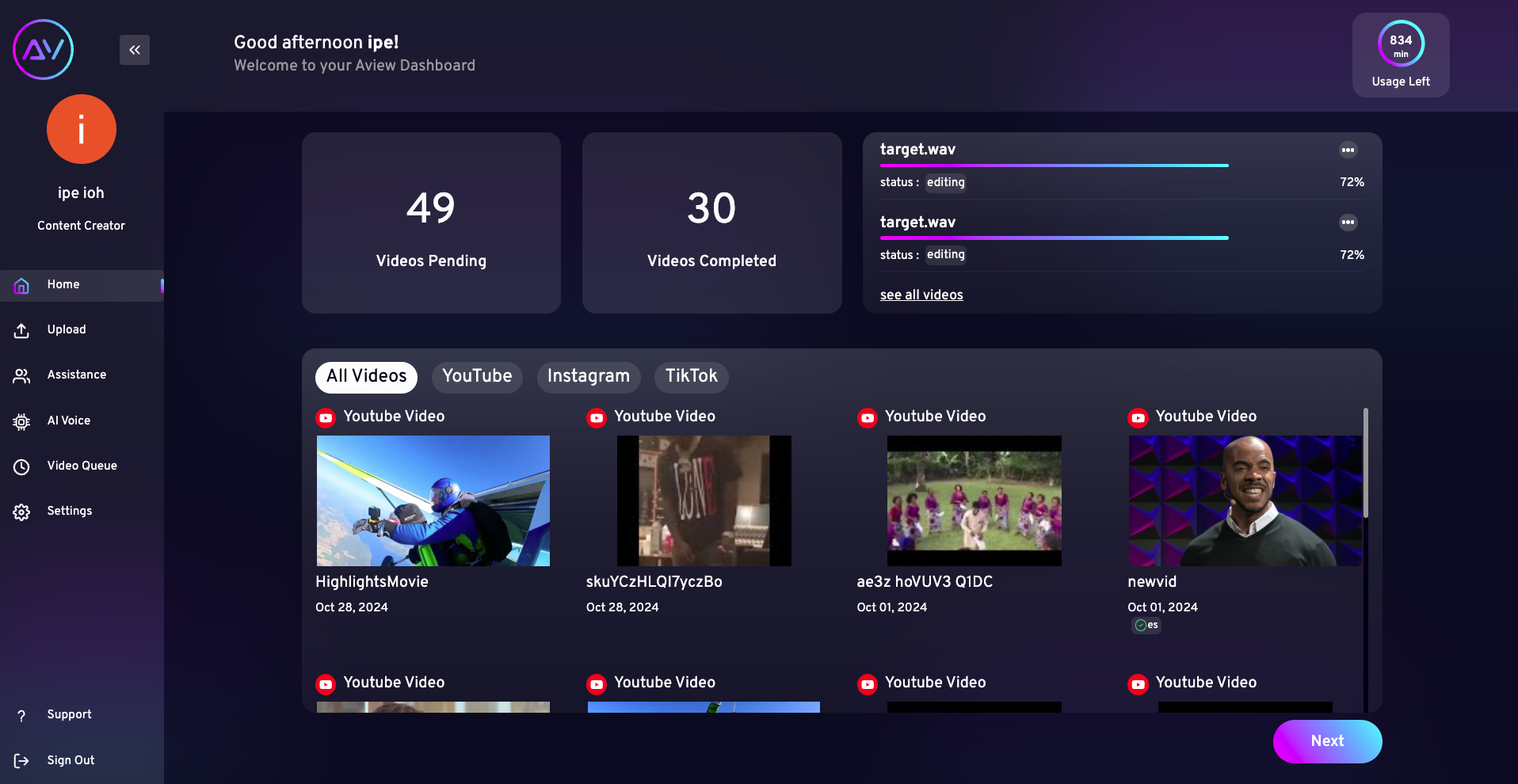
Task: Open Assistance from sidebar
Action: [x=76, y=375]
